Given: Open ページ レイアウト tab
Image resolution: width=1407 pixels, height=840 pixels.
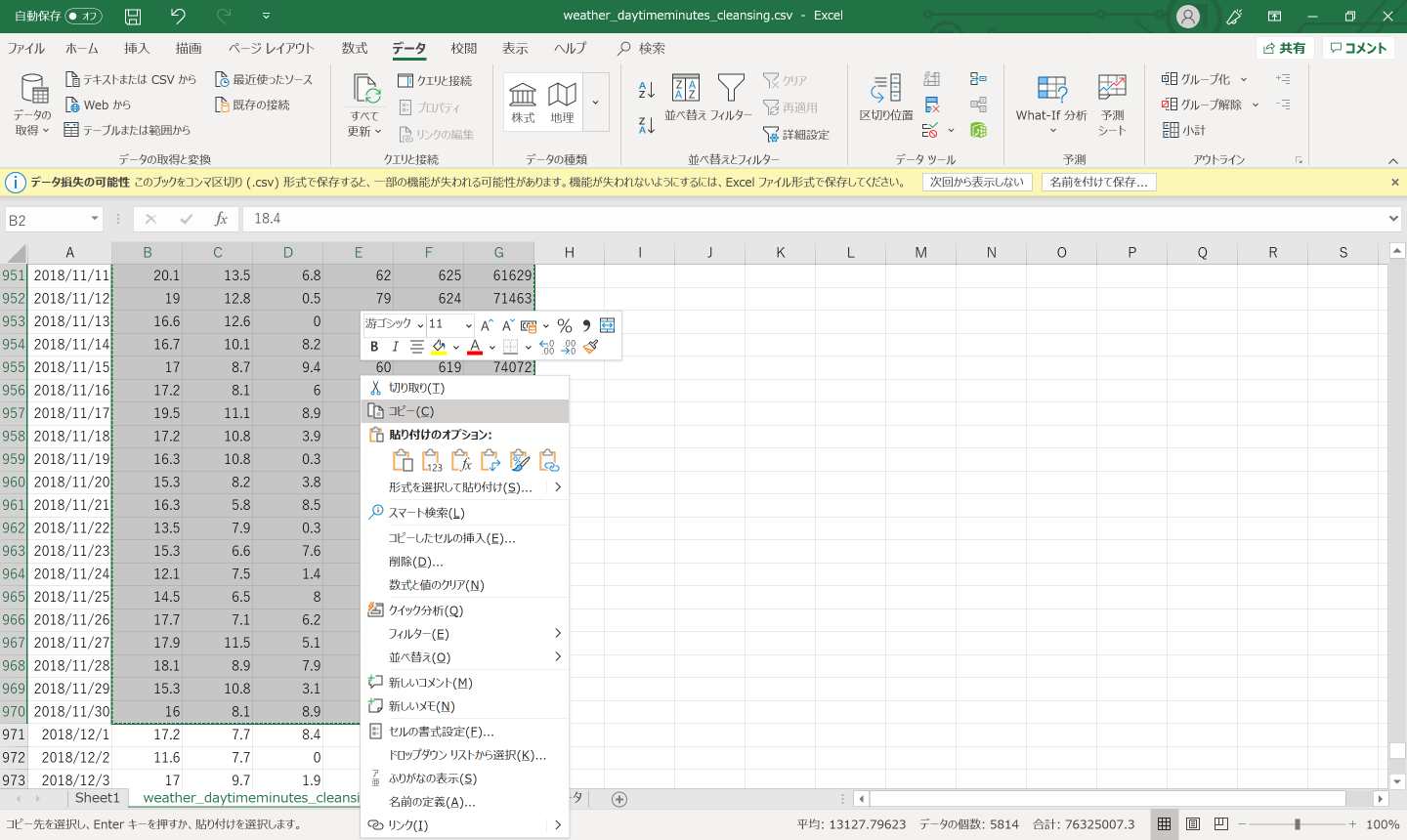Looking at the screenshot, I should click(271, 48).
